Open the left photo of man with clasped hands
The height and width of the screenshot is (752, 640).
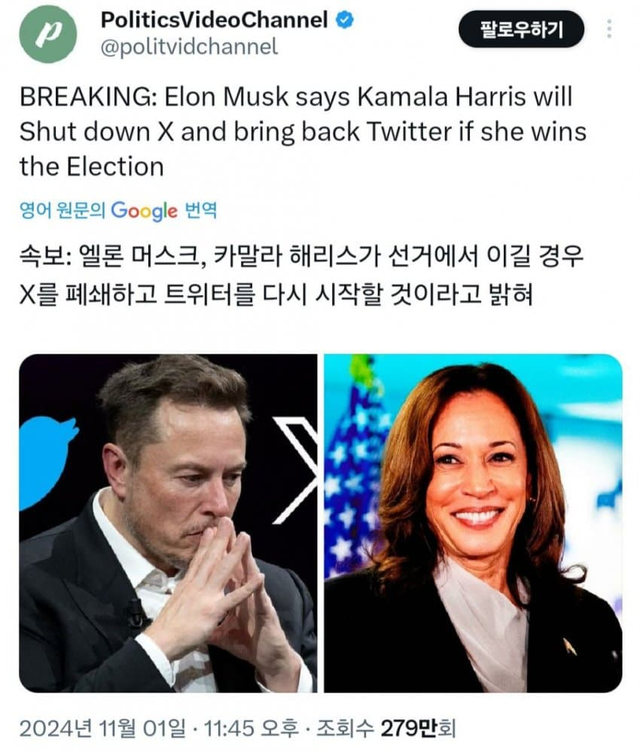[168, 523]
